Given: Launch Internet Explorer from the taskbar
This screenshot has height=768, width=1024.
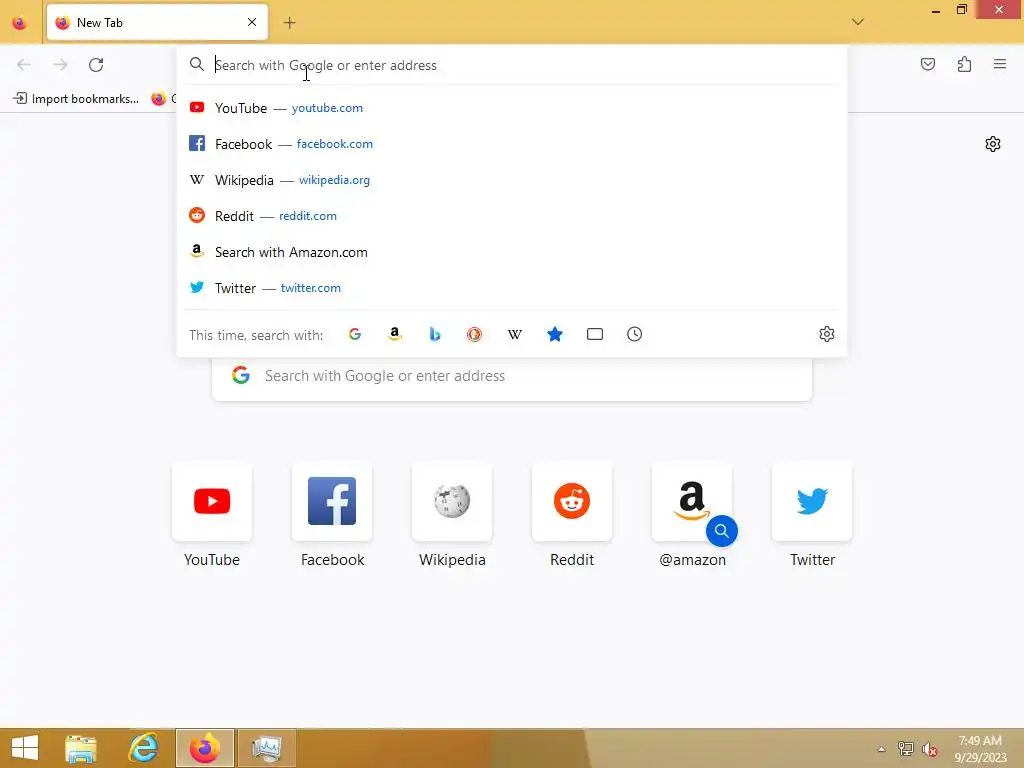Looking at the screenshot, I should (143, 748).
